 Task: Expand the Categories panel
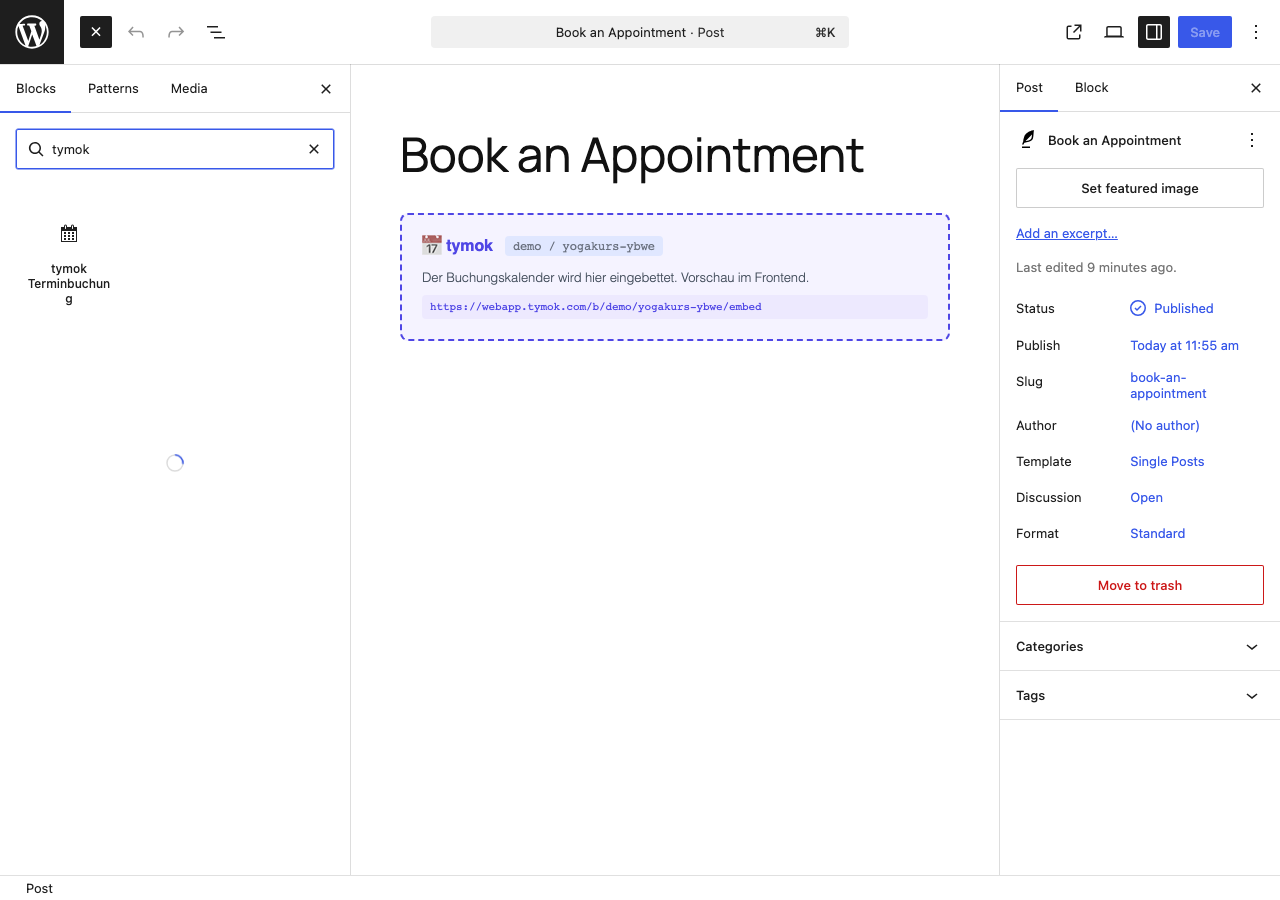point(1140,646)
